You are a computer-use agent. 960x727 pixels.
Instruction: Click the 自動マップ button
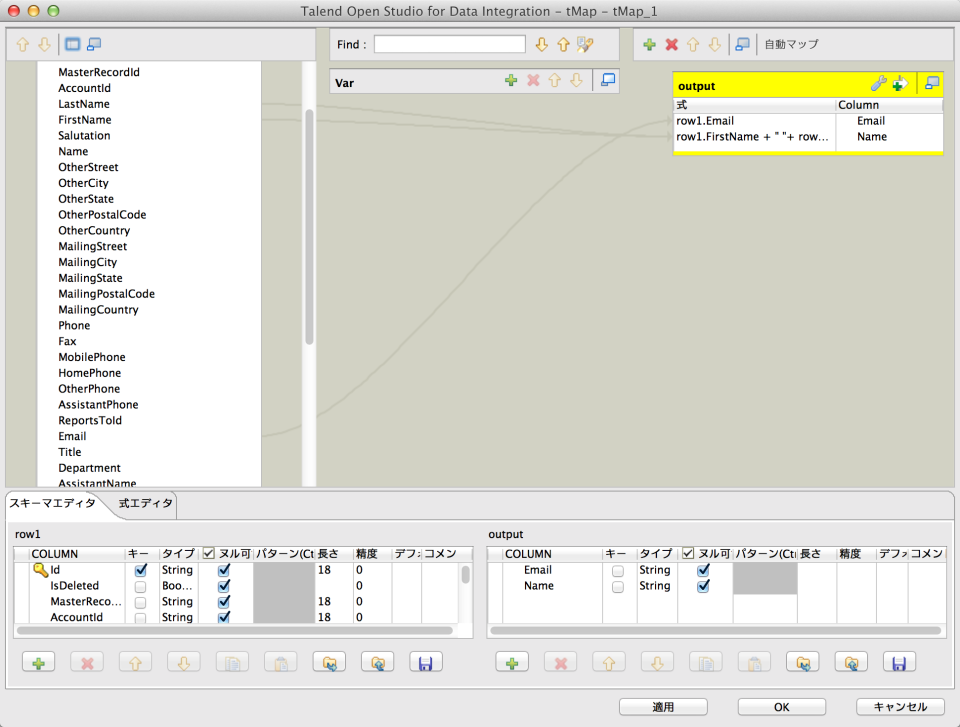pyautogui.click(x=791, y=45)
